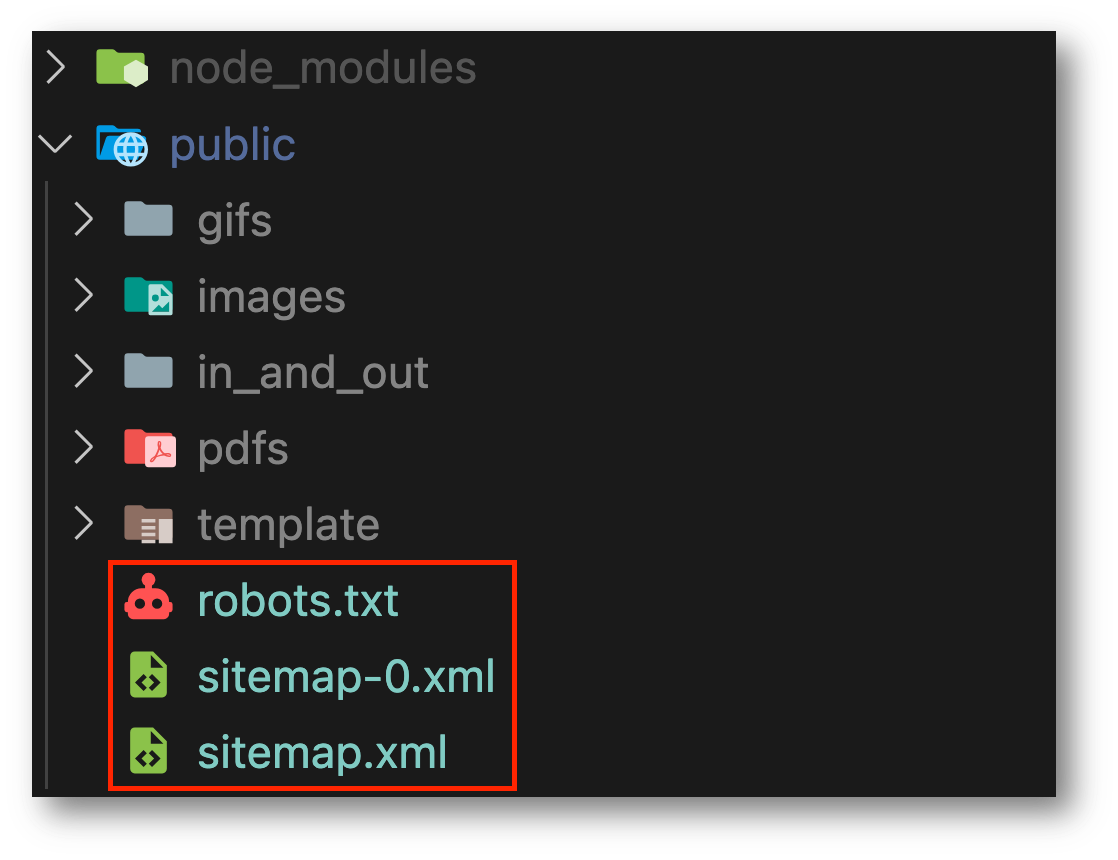Expand the template folder chevron

click(x=83, y=524)
